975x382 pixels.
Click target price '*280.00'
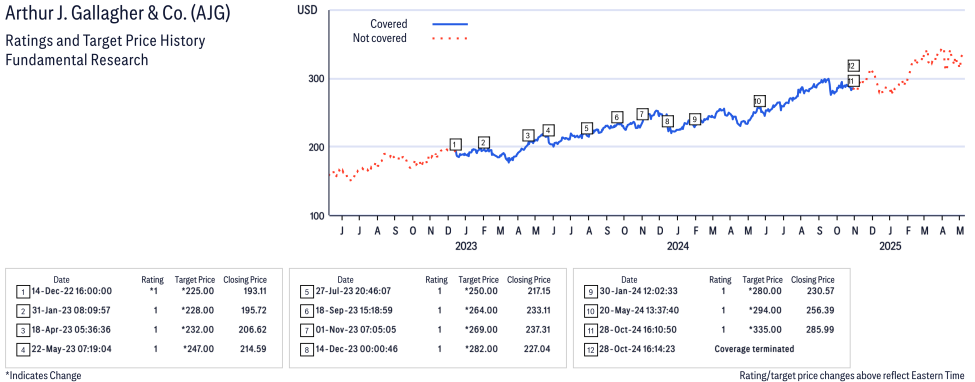765,291
